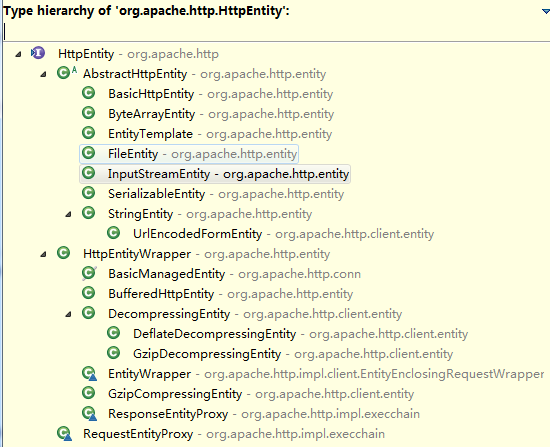Screen dimensions: 550x447
Task: Collapse the DecompressingEntity node arrow
Action: point(68,314)
